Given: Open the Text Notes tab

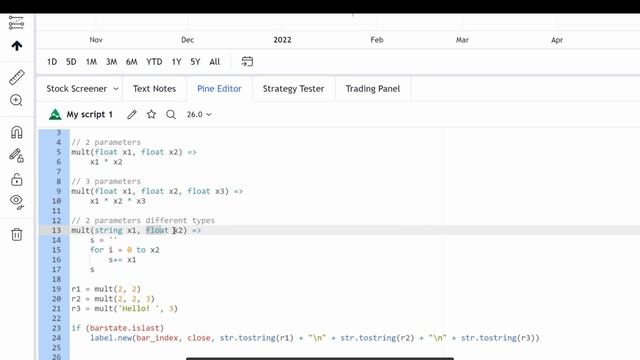Looking at the screenshot, I should point(154,89).
